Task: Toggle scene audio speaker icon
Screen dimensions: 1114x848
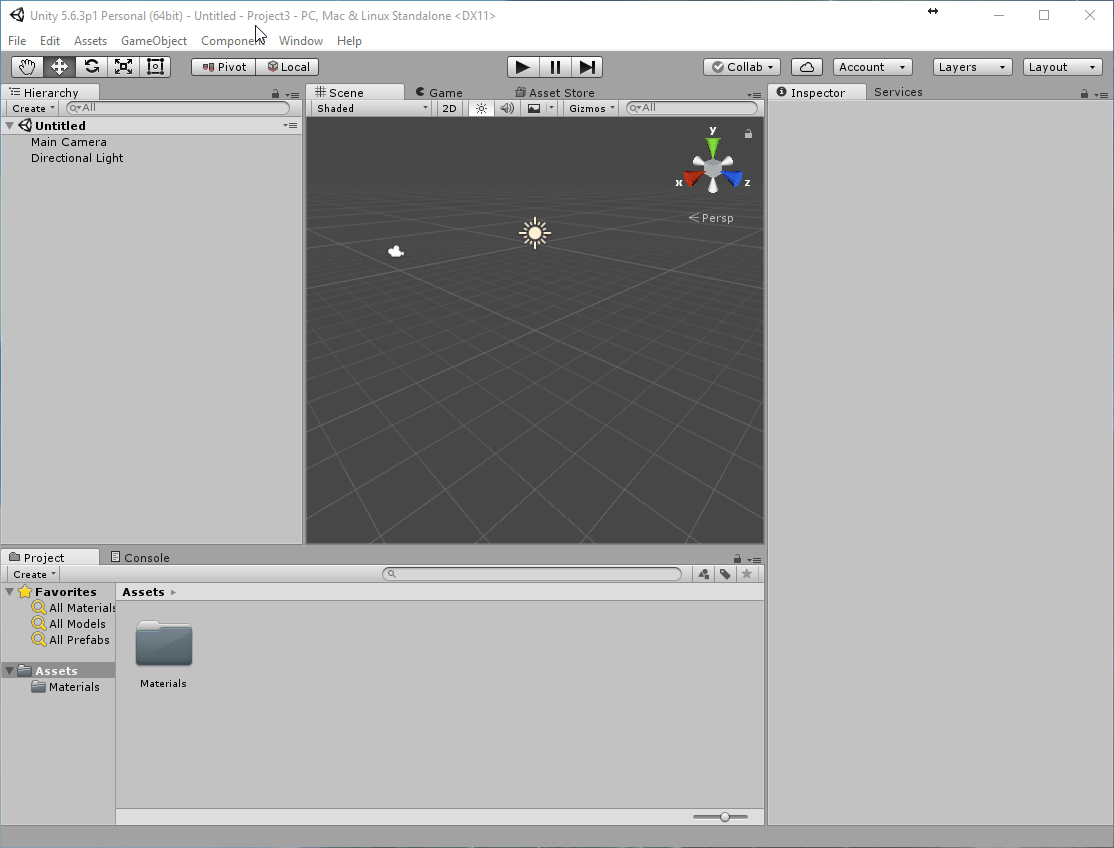Action: pyautogui.click(x=507, y=108)
